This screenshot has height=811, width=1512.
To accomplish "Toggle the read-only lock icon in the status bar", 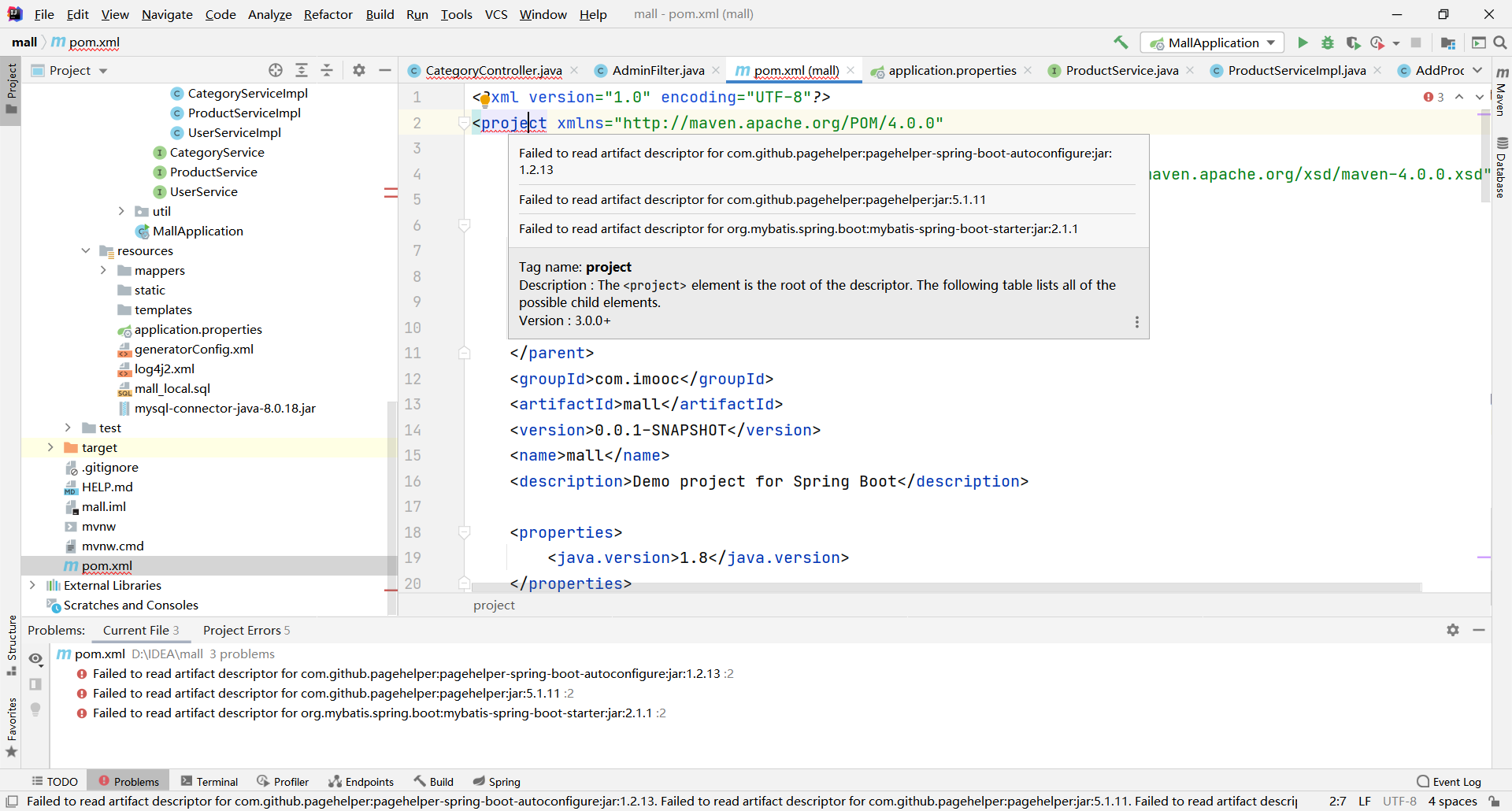I will coord(1495,802).
